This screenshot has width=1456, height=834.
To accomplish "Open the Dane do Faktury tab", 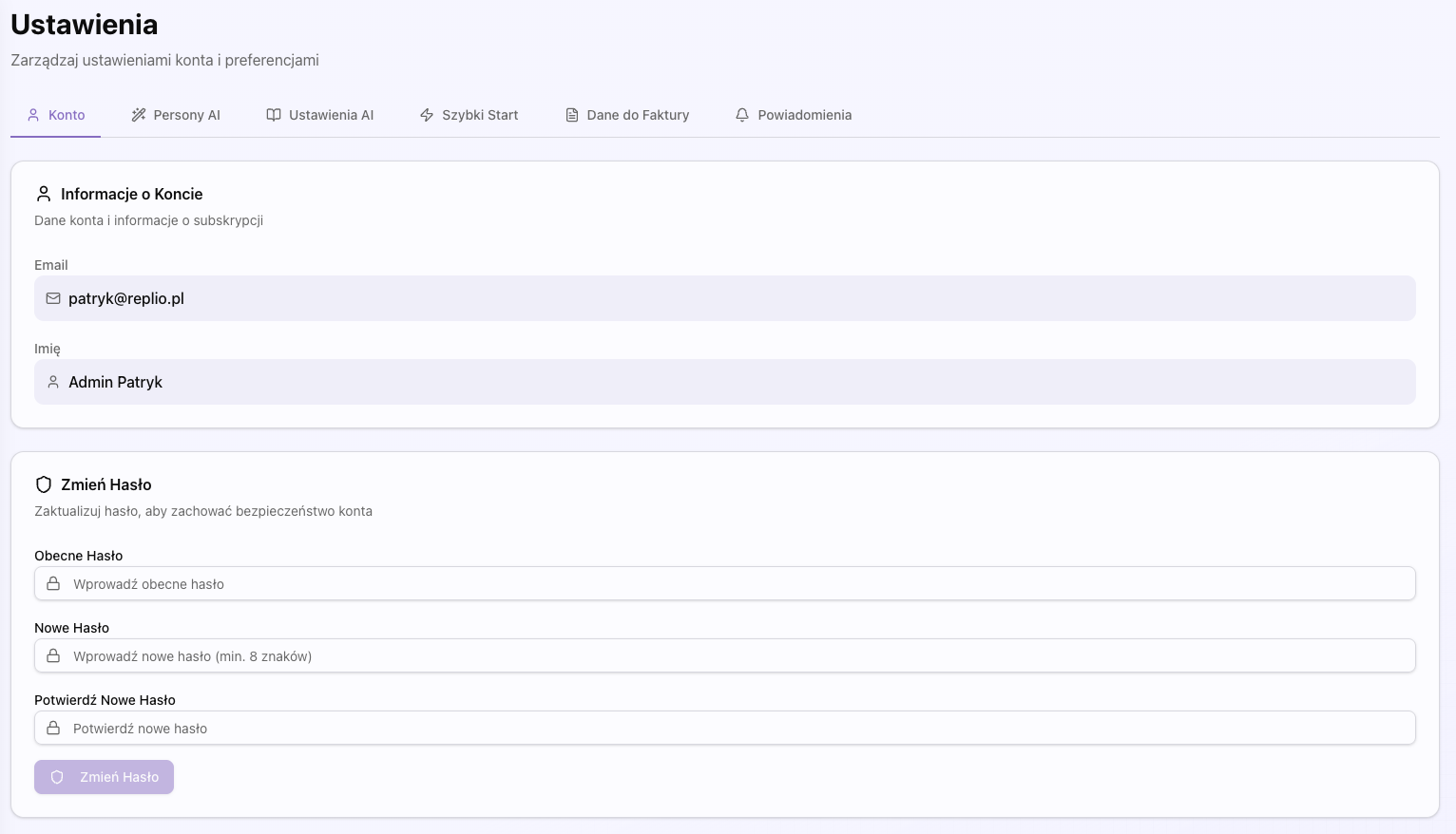I will pyautogui.click(x=627, y=115).
